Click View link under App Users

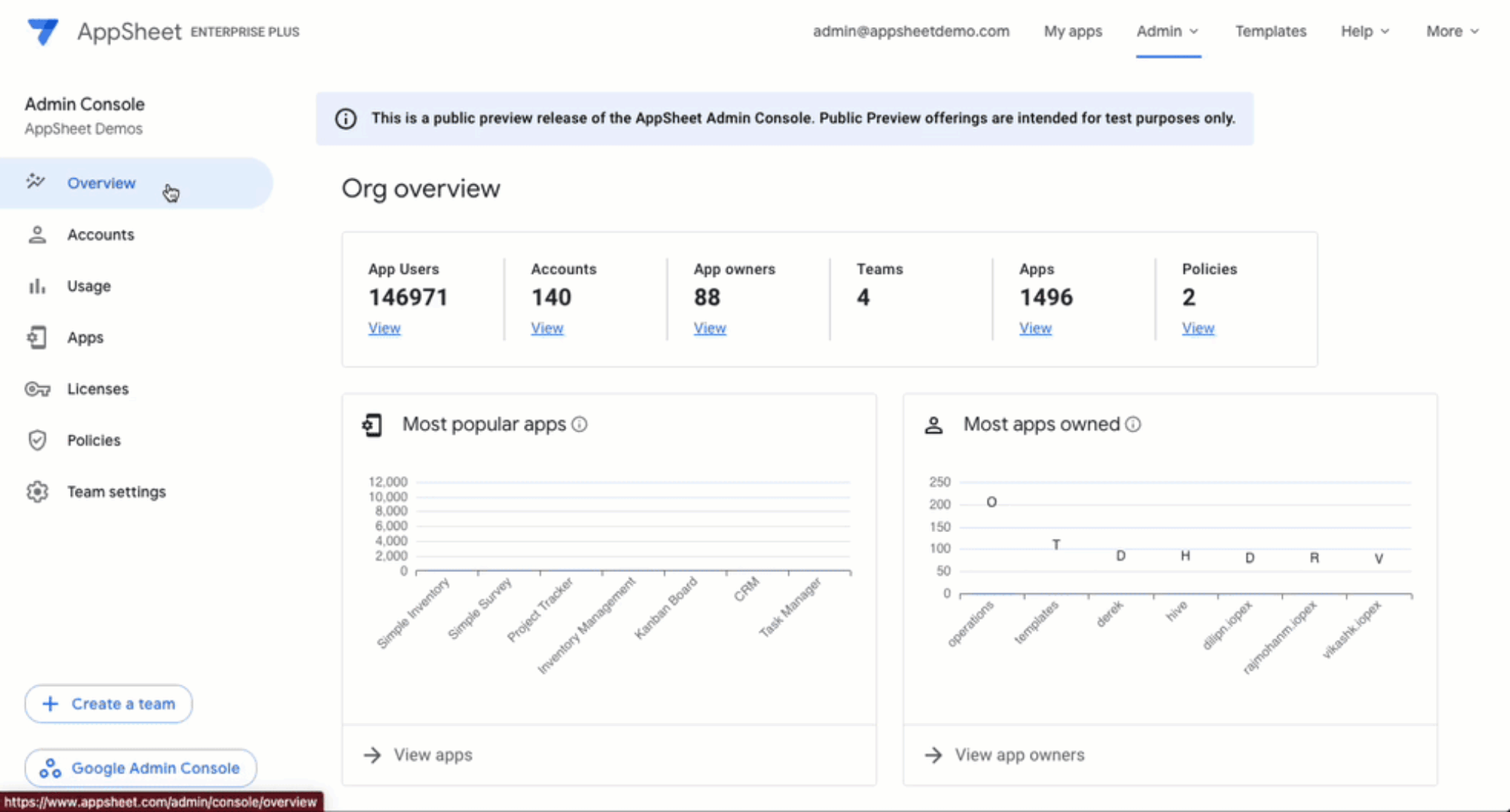click(x=384, y=328)
